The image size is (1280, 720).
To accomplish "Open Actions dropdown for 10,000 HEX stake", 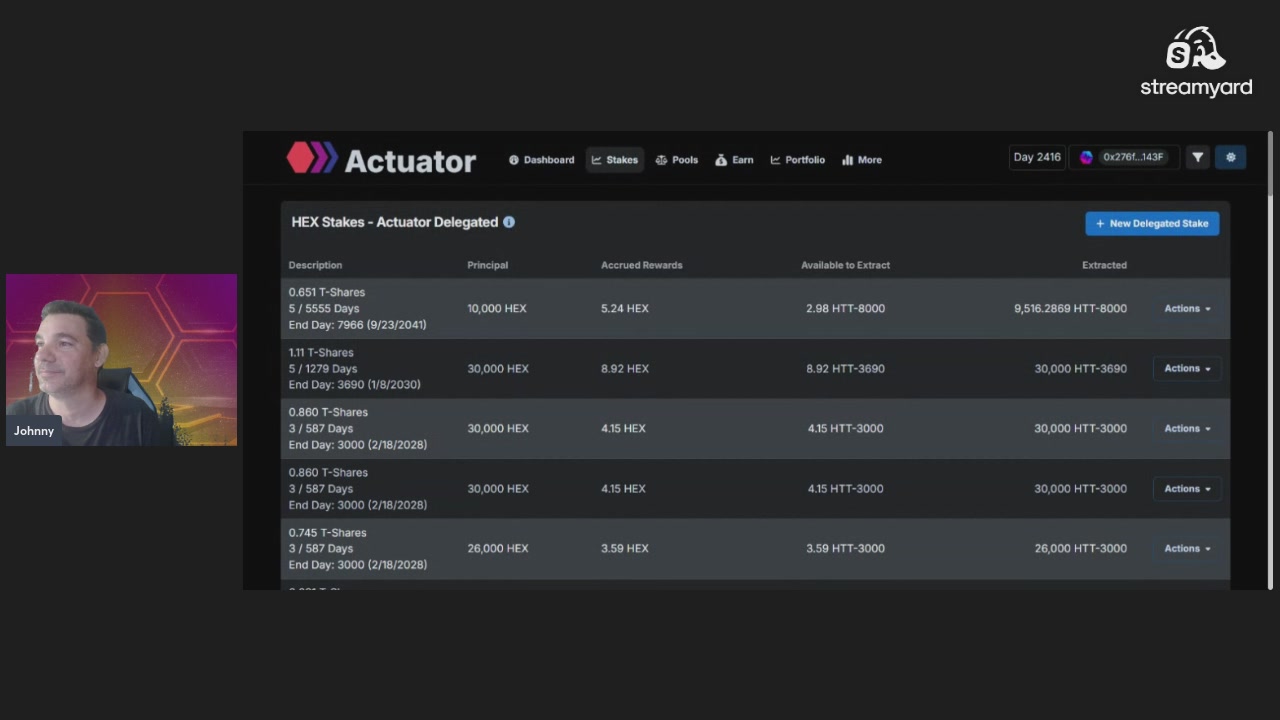I will [1187, 308].
